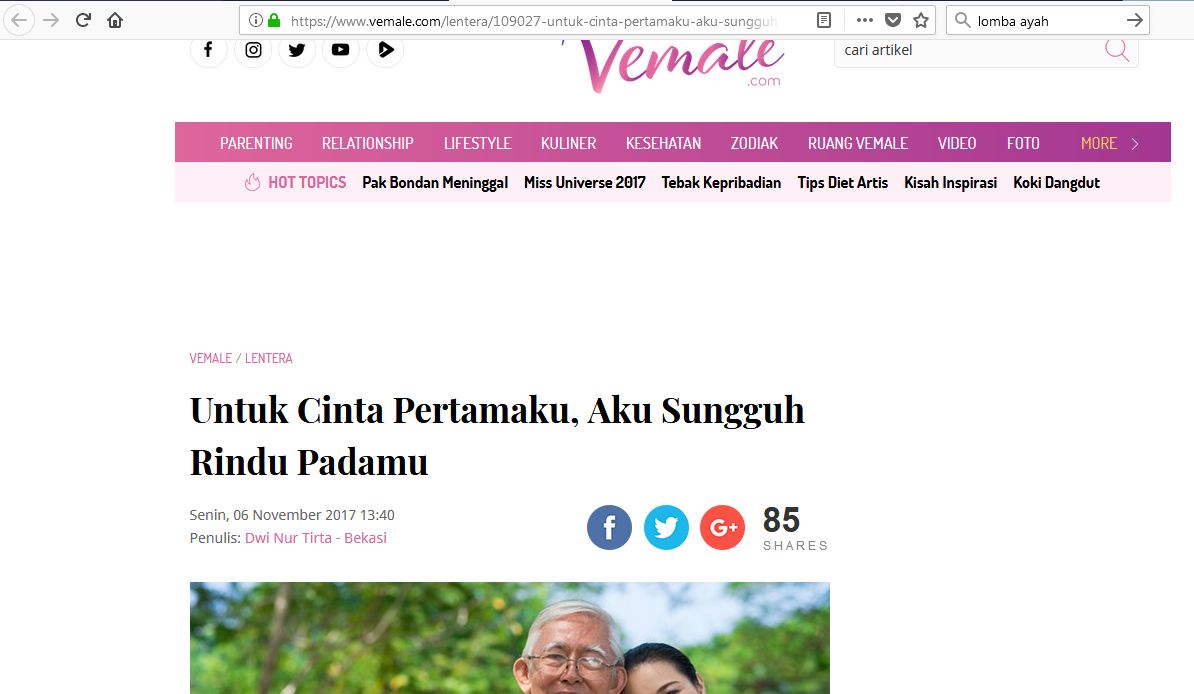Open page actions three-dot menu

tap(864, 21)
